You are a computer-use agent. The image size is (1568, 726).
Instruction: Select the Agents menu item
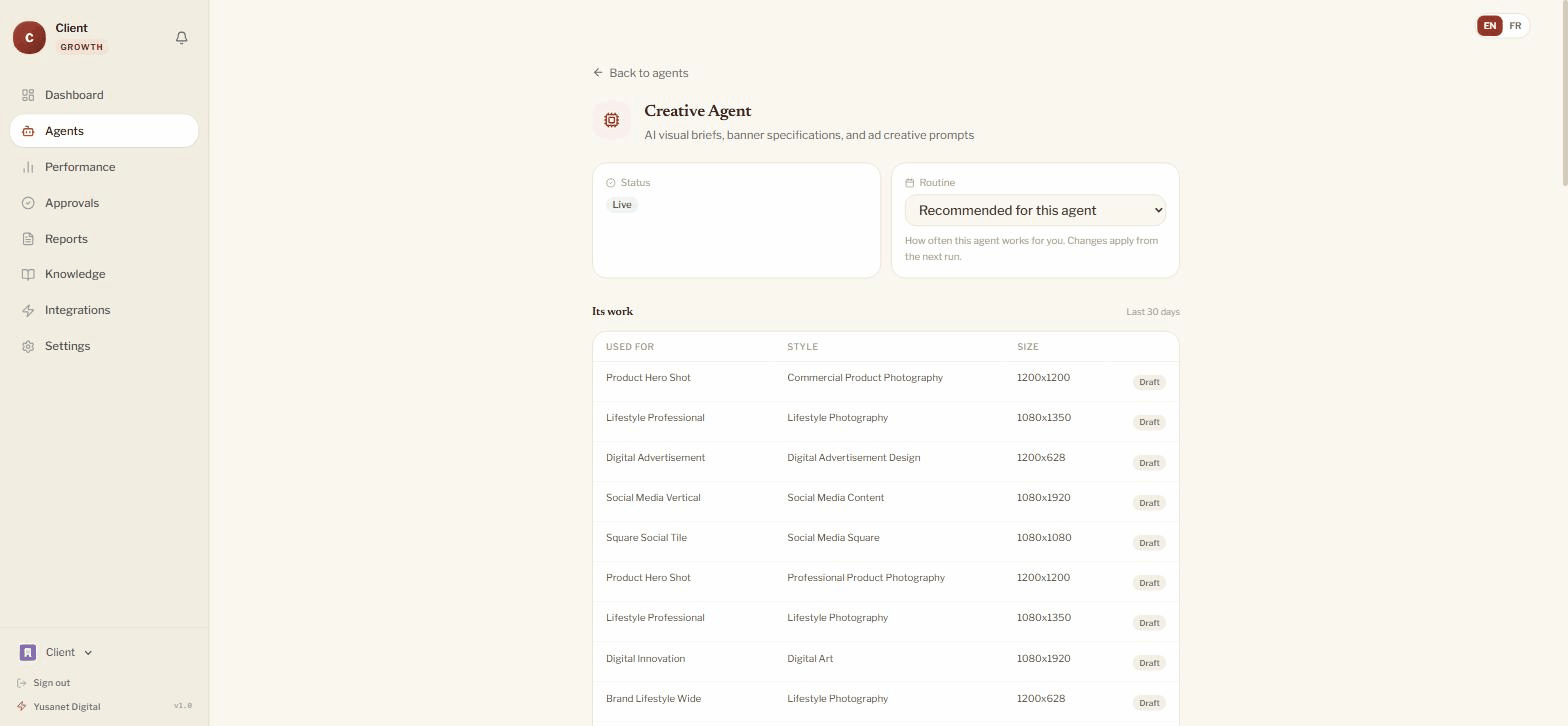pos(104,131)
